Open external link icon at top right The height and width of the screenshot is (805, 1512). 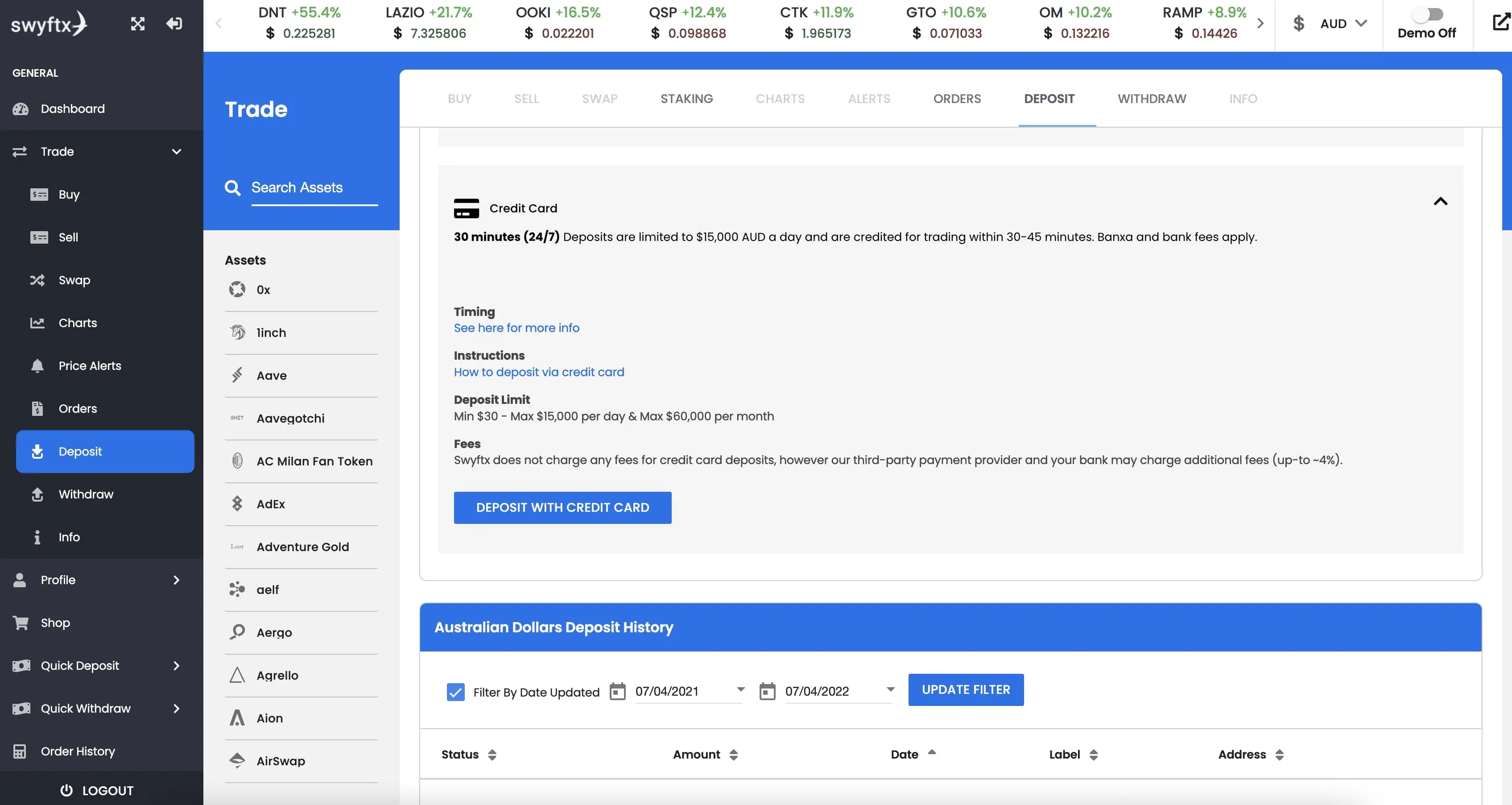click(x=1501, y=22)
